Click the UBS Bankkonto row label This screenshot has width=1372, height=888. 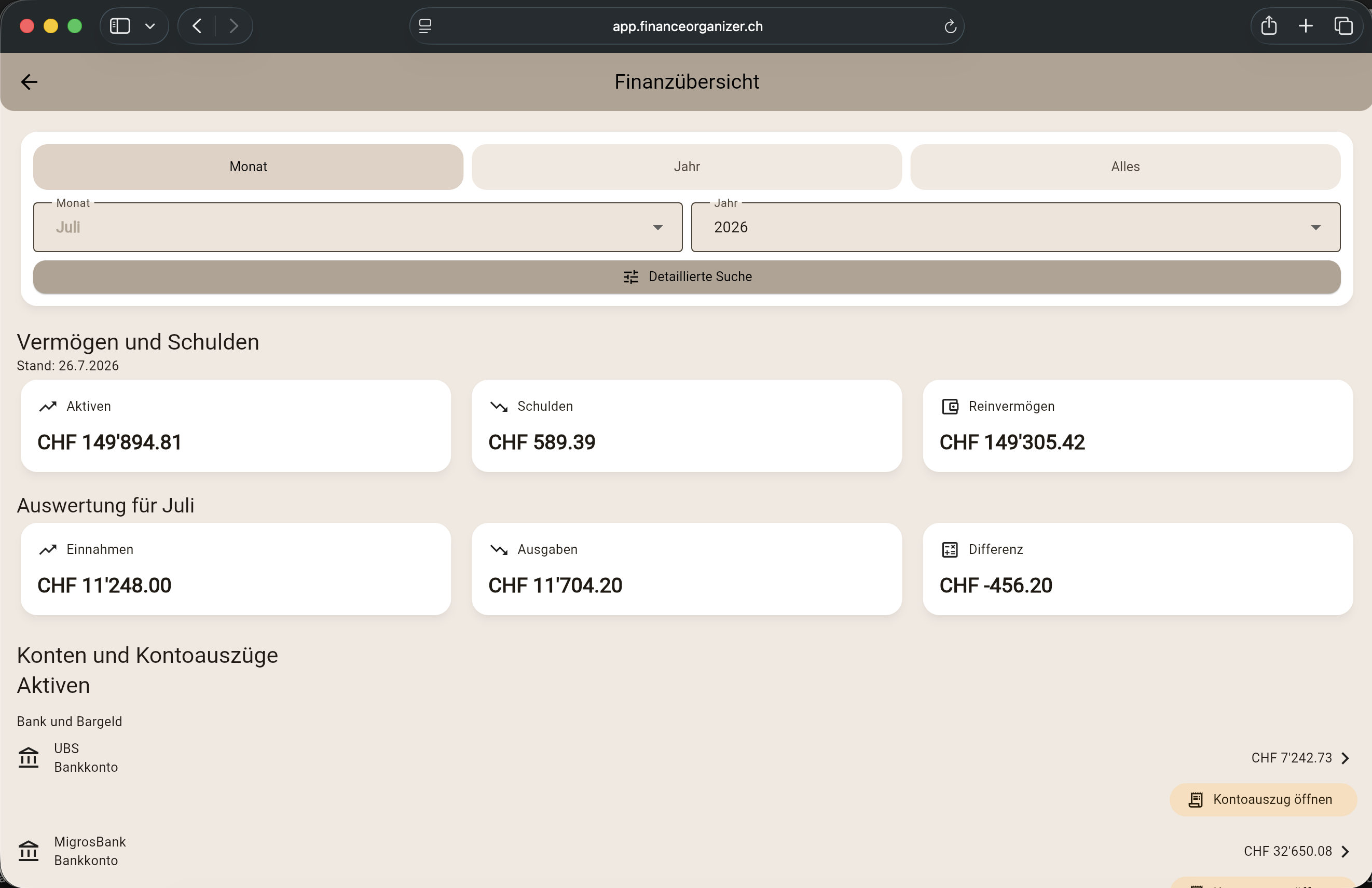[x=86, y=758]
